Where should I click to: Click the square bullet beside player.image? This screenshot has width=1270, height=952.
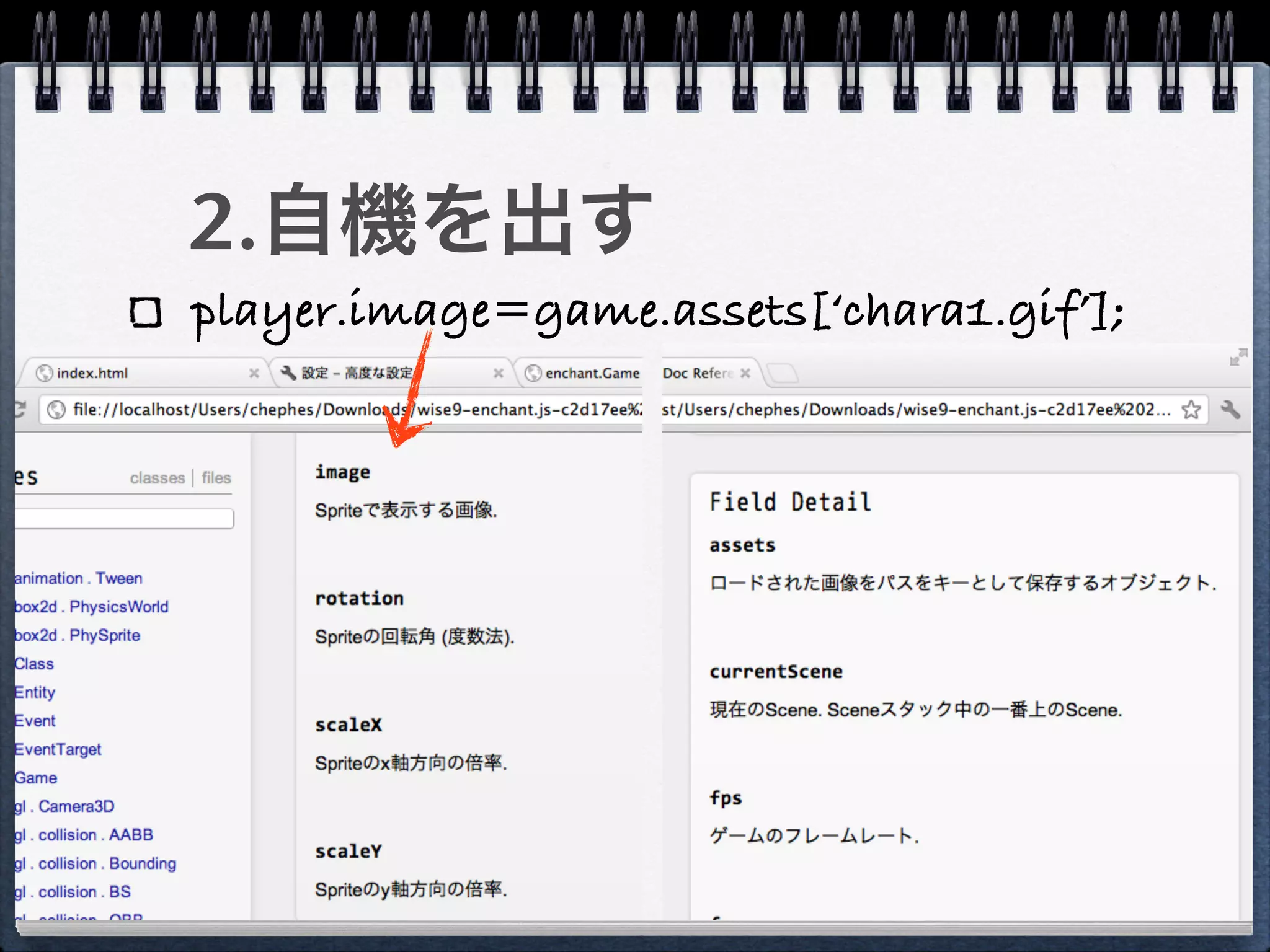pyautogui.click(x=146, y=312)
